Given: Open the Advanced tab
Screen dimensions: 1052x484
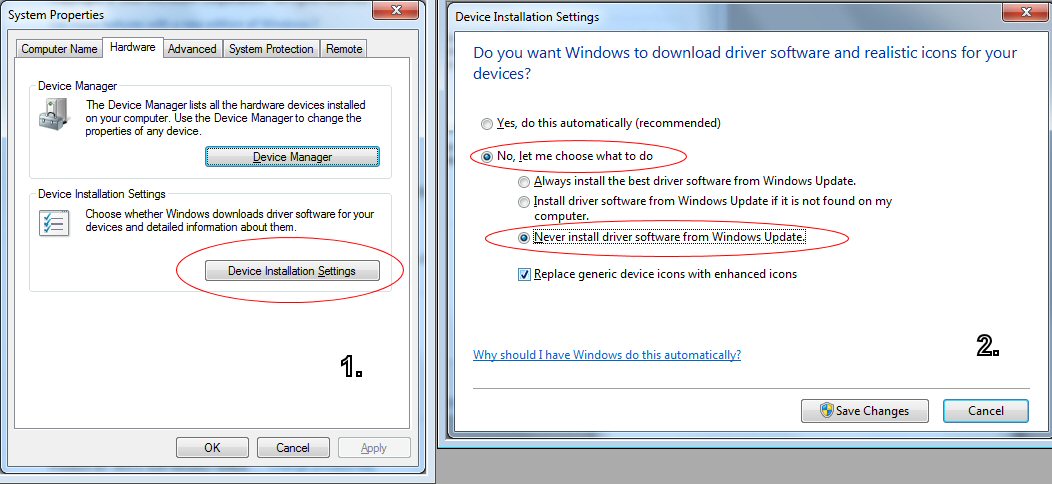Looking at the screenshot, I should (192, 49).
